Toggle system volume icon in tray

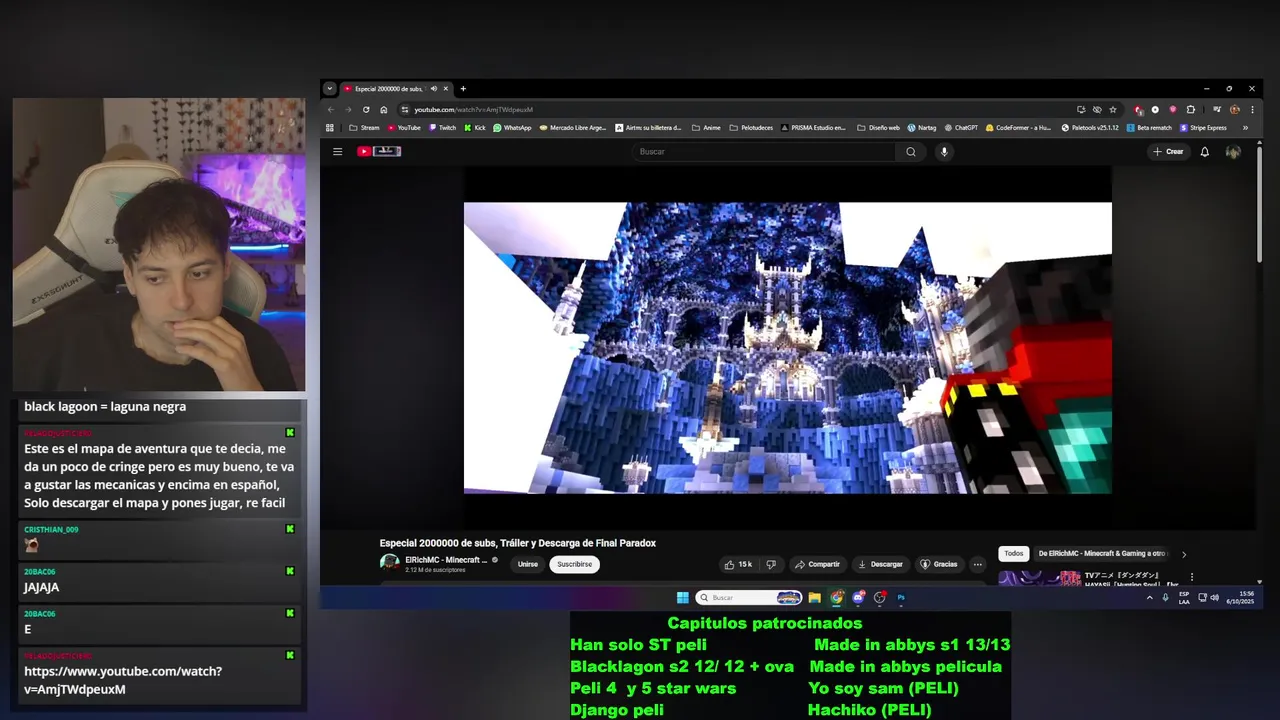point(1214,598)
